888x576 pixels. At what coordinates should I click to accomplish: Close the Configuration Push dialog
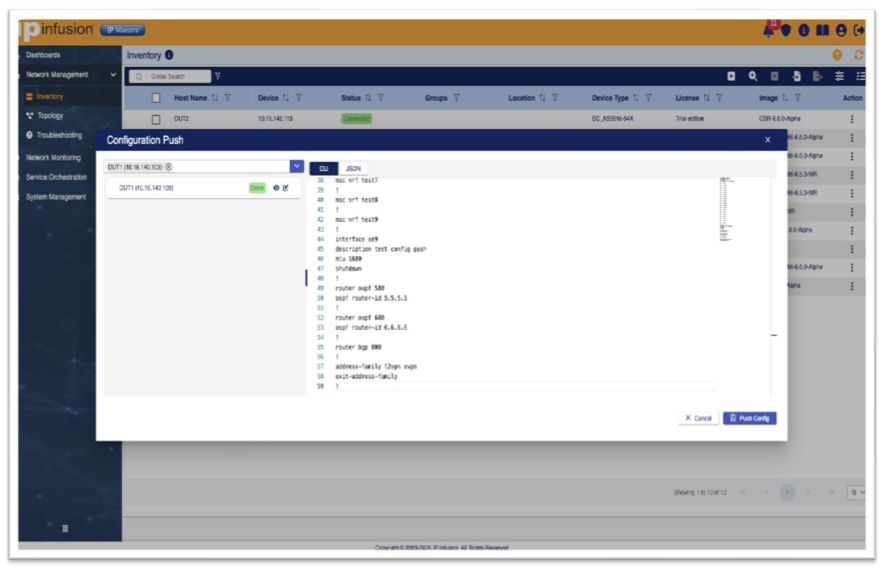767,140
